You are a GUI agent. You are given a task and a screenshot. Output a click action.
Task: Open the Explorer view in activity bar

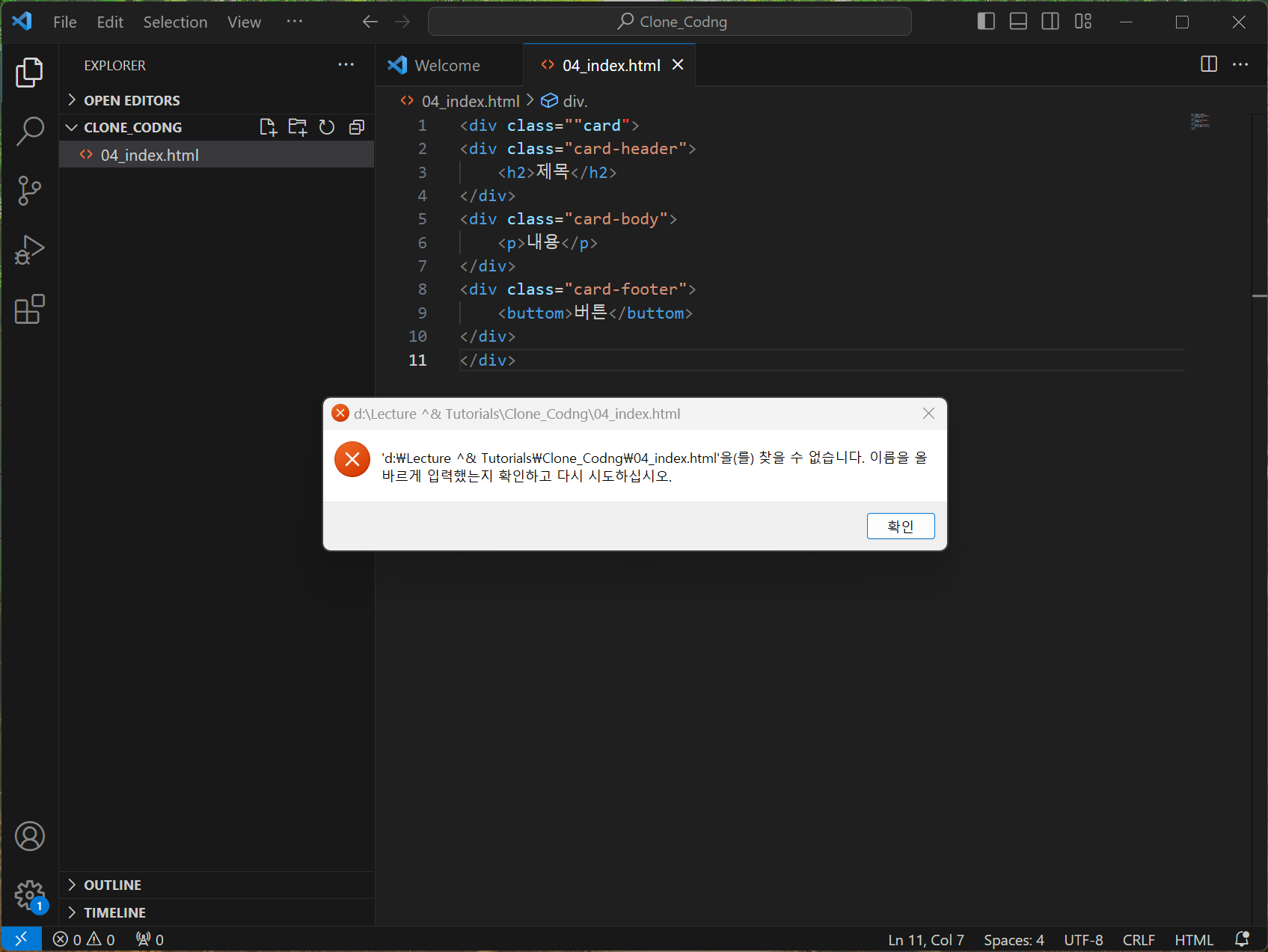point(29,73)
